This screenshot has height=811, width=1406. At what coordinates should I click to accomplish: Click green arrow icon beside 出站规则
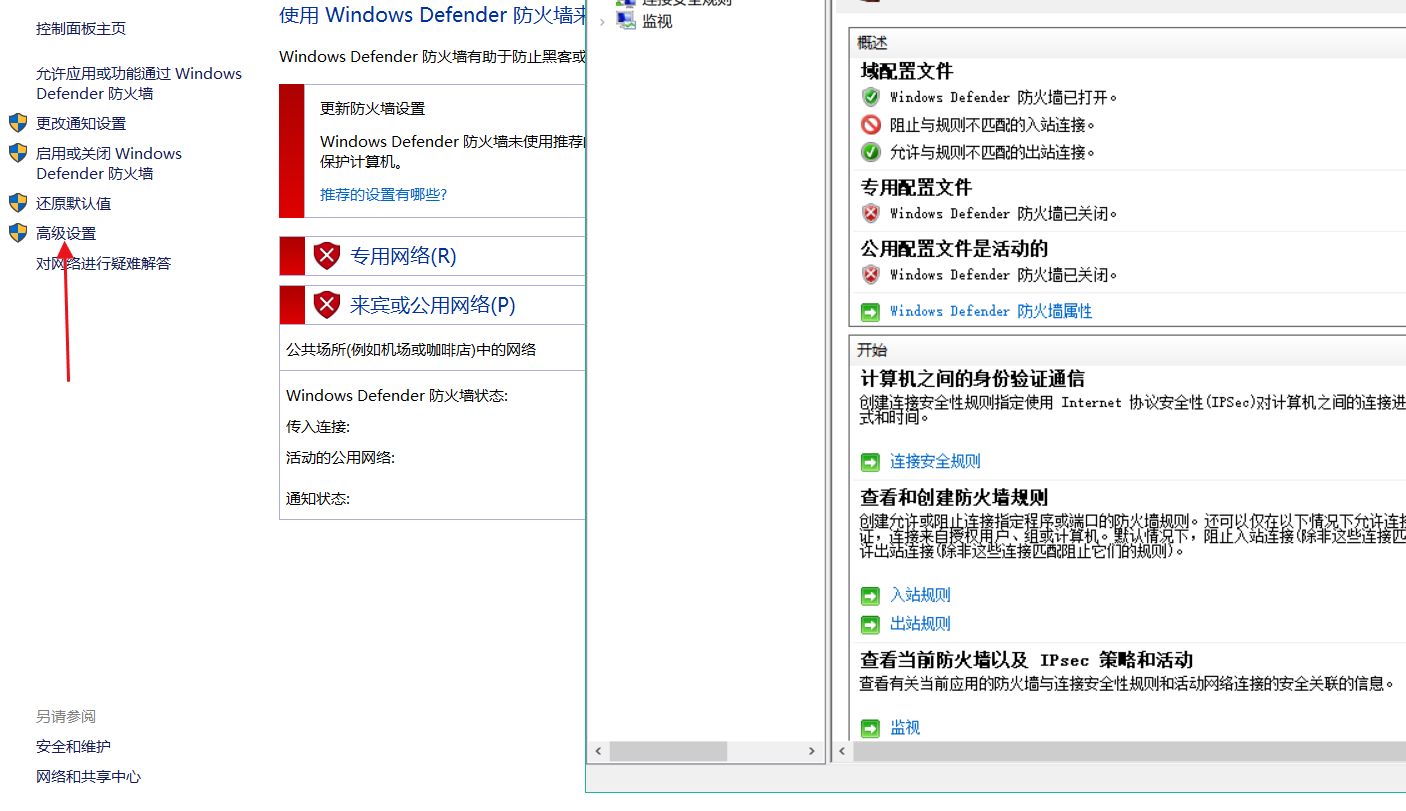pos(871,624)
